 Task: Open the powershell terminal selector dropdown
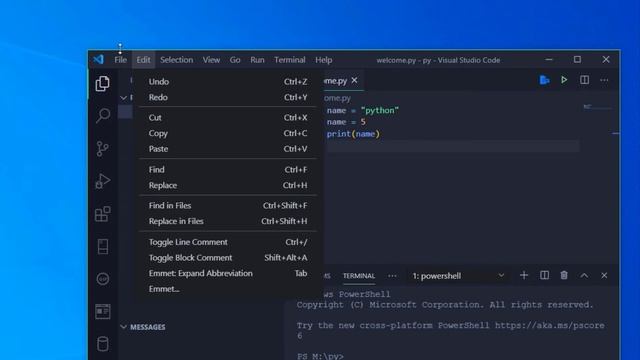click(x=458, y=276)
